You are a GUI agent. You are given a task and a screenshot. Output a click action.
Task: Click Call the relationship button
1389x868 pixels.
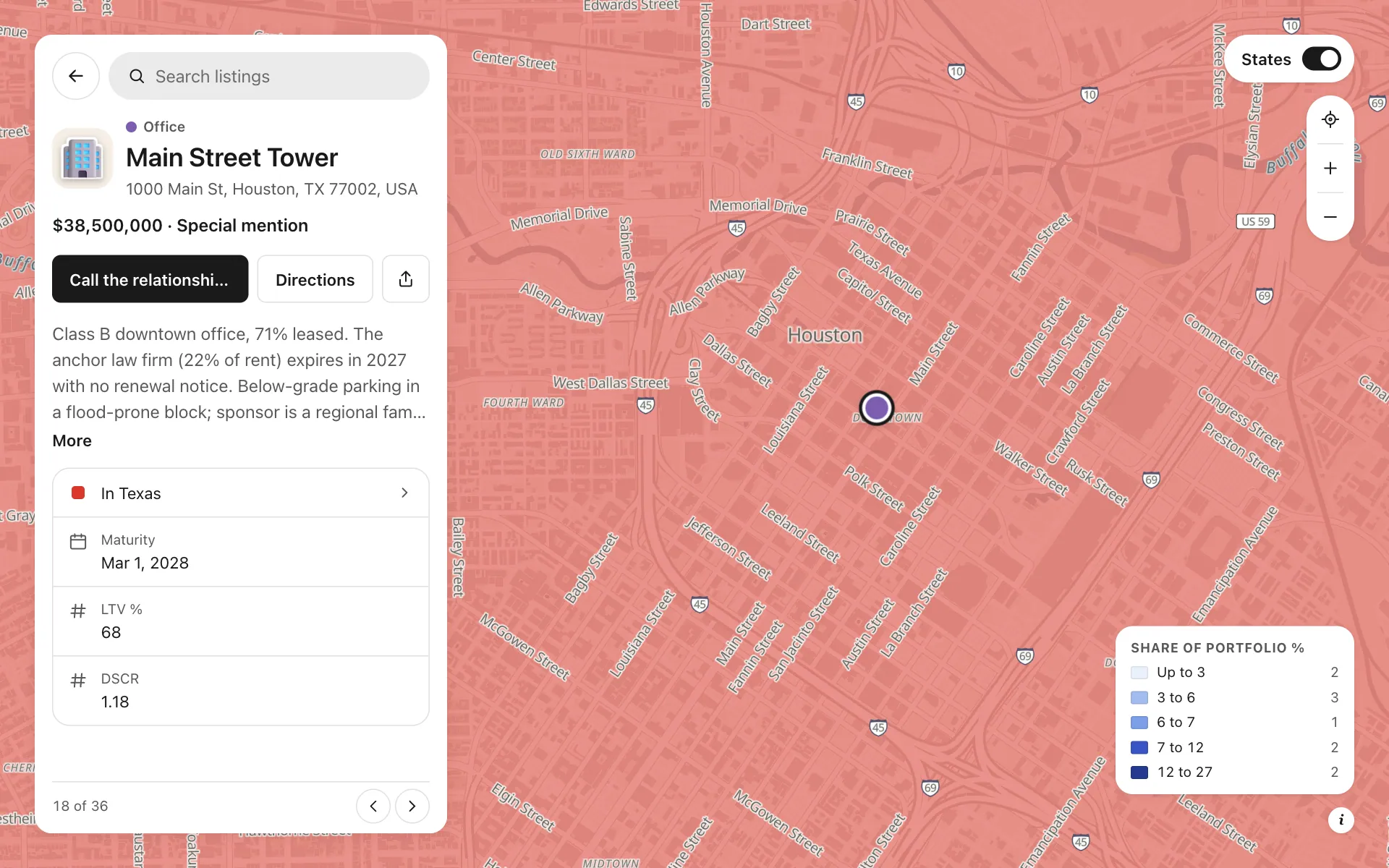pyautogui.click(x=150, y=279)
